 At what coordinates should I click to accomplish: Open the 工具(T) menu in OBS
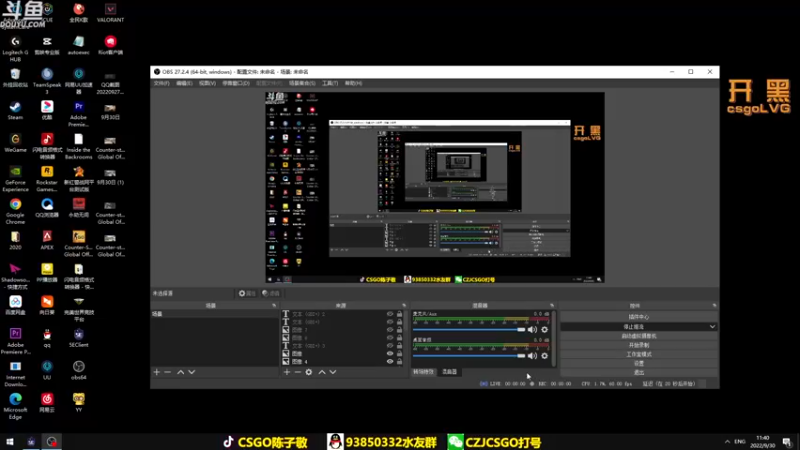point(330,83)
